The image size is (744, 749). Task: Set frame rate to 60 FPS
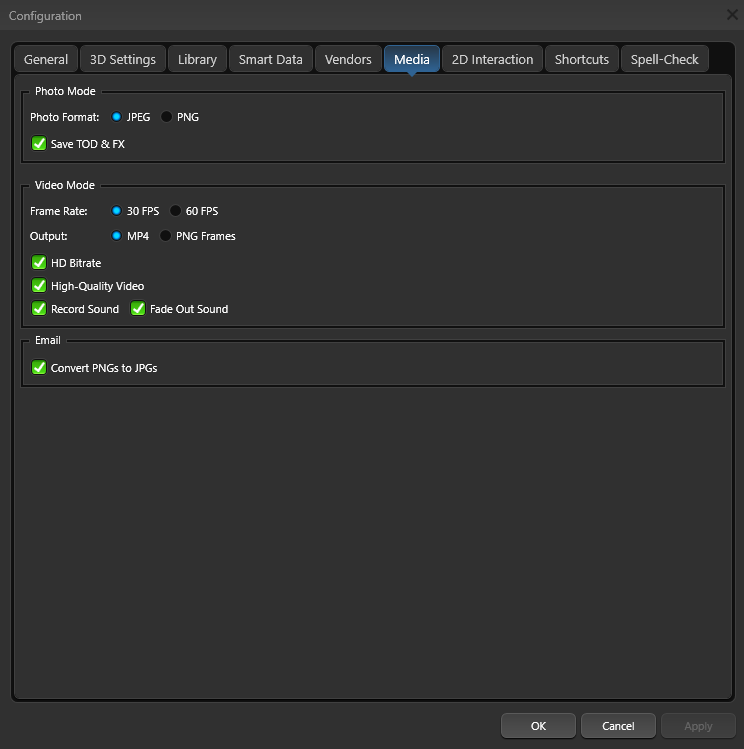click(176, 211)
